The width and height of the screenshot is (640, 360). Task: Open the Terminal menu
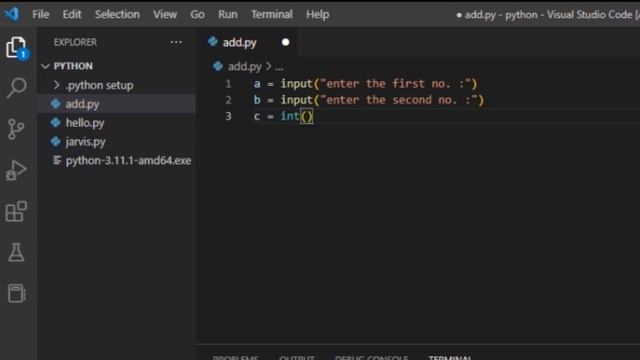point(272,14)
